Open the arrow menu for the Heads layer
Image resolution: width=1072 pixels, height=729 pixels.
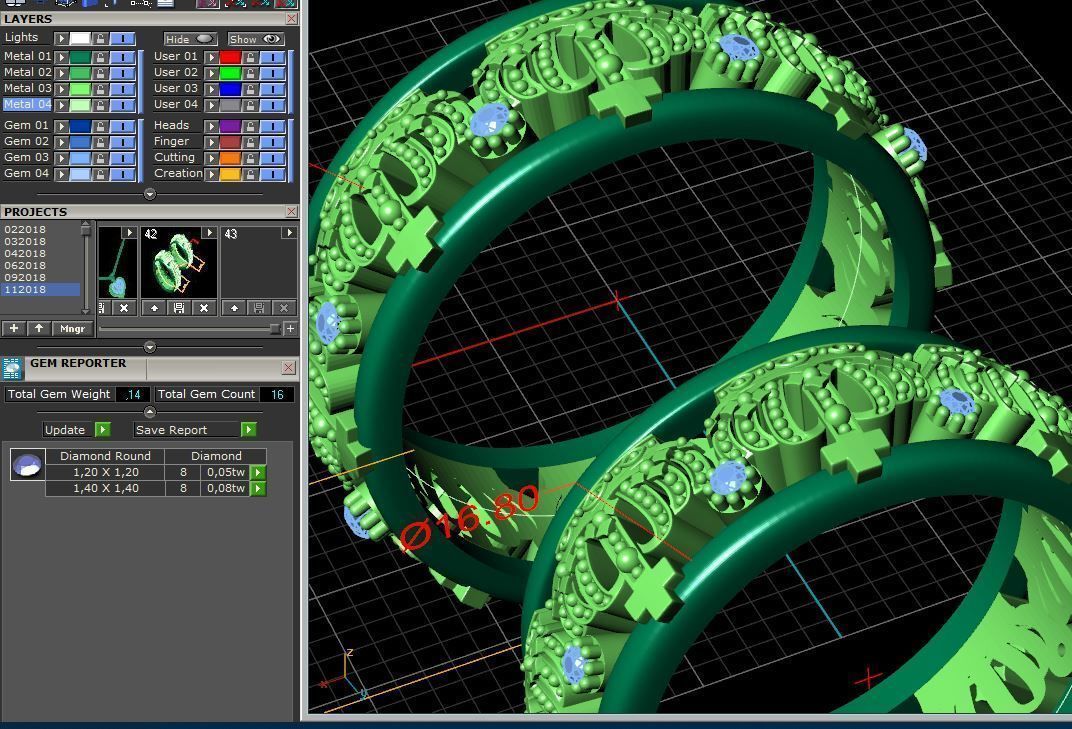[211, 126]
